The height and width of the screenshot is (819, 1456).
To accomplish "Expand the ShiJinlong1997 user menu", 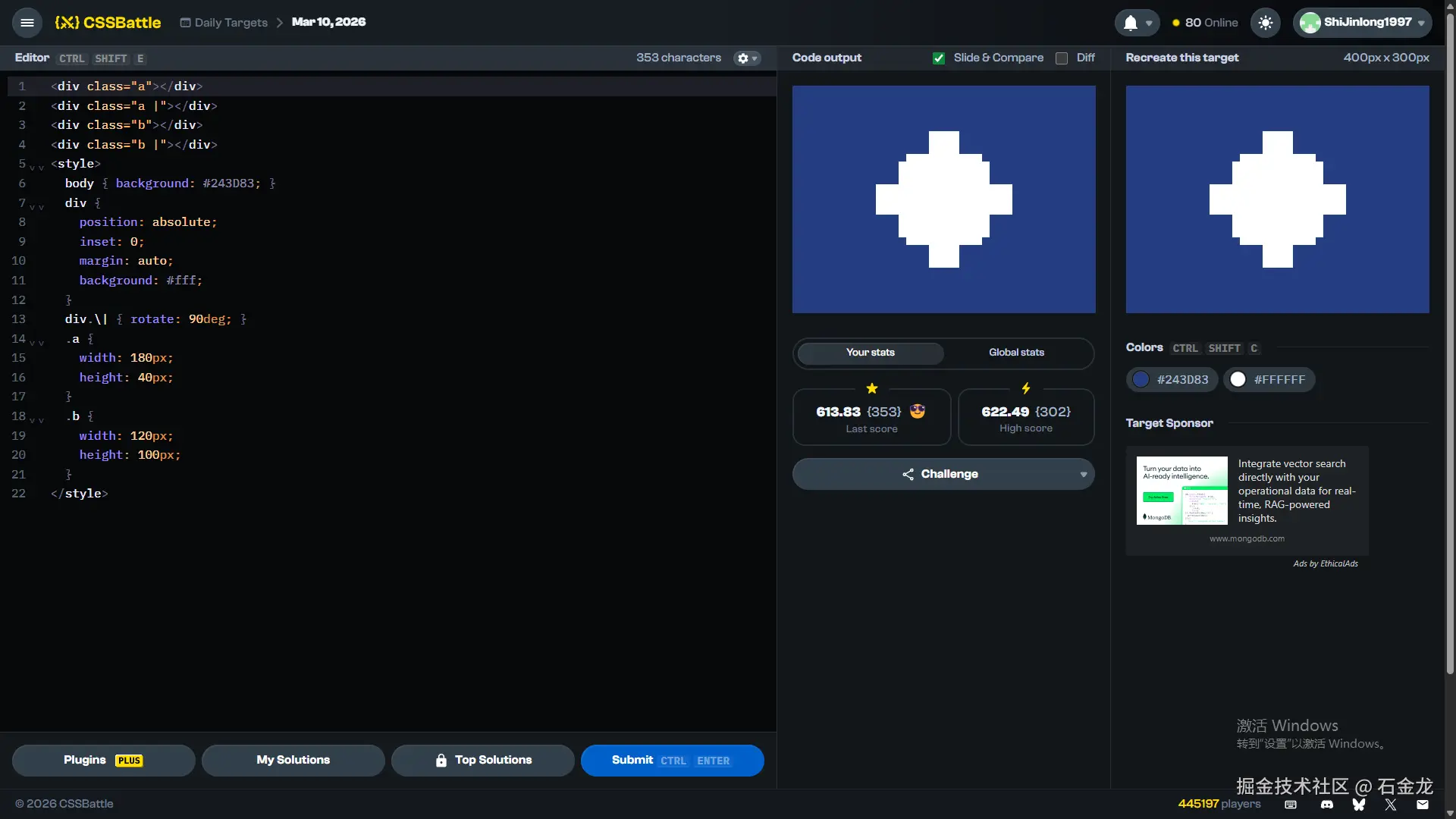I will pos(1362,23).
